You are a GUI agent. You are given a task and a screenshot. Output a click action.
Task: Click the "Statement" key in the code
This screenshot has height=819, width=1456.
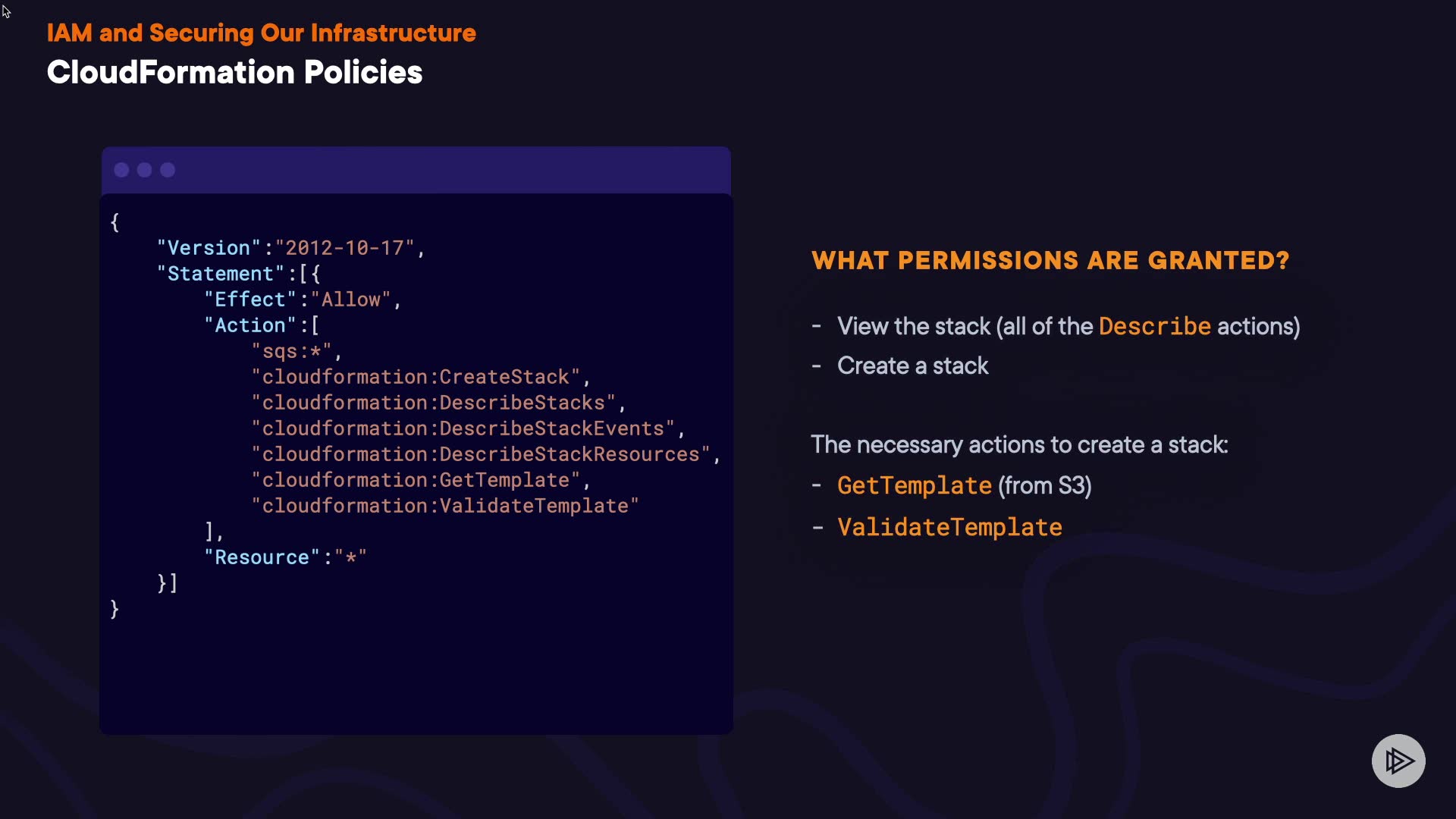[x=220, y=274]
